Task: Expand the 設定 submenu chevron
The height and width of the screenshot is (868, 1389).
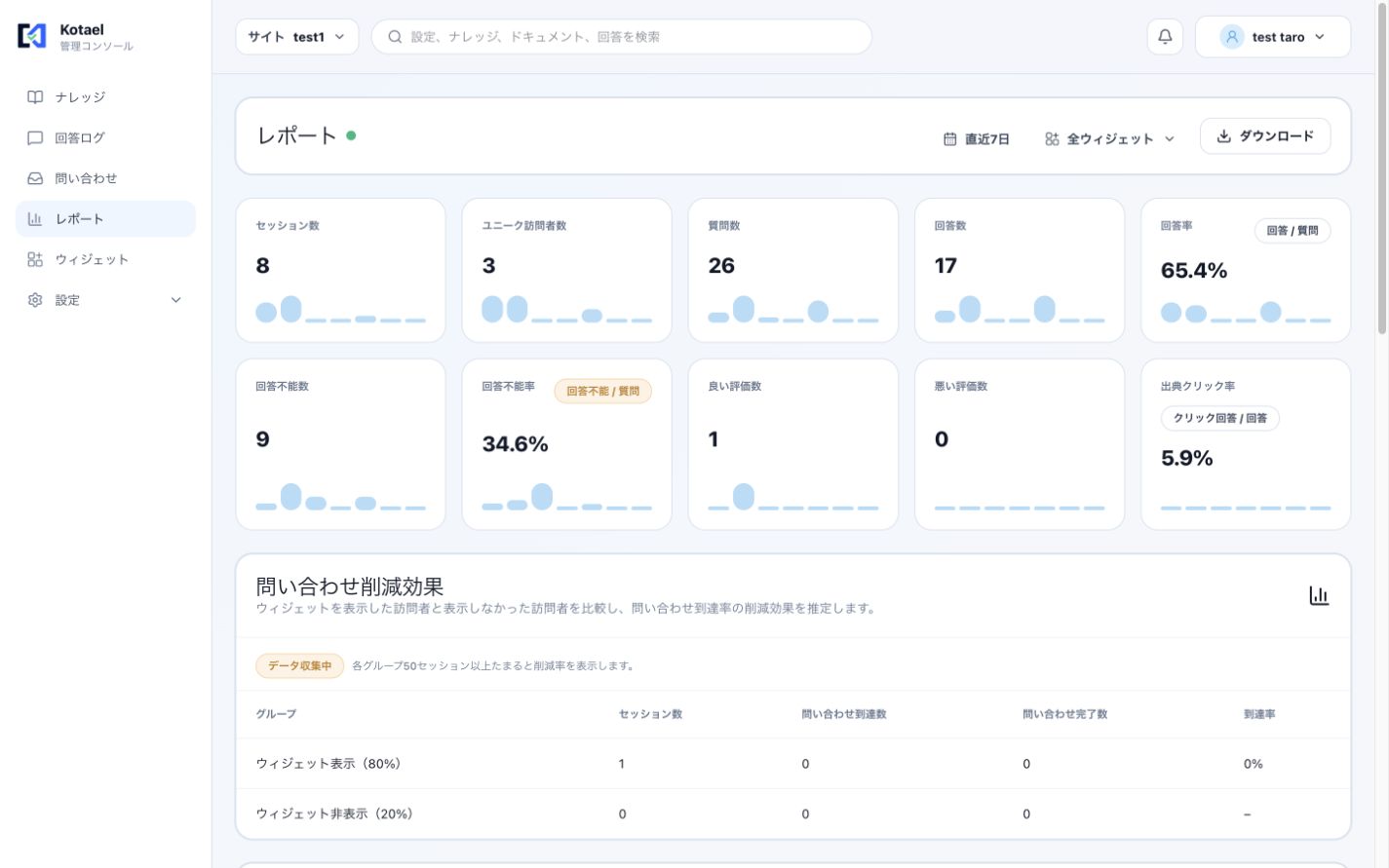Action: click(176, 300)
